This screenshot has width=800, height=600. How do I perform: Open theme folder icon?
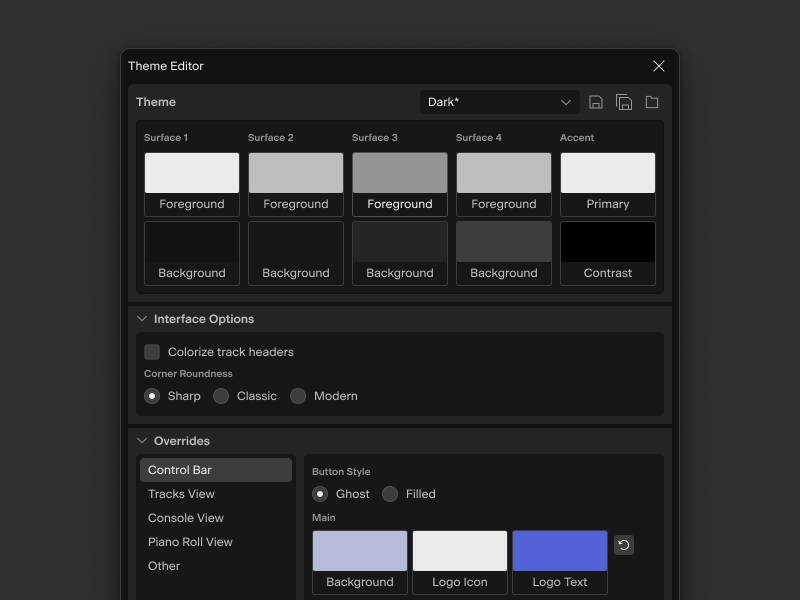click(x=652, y=102)
